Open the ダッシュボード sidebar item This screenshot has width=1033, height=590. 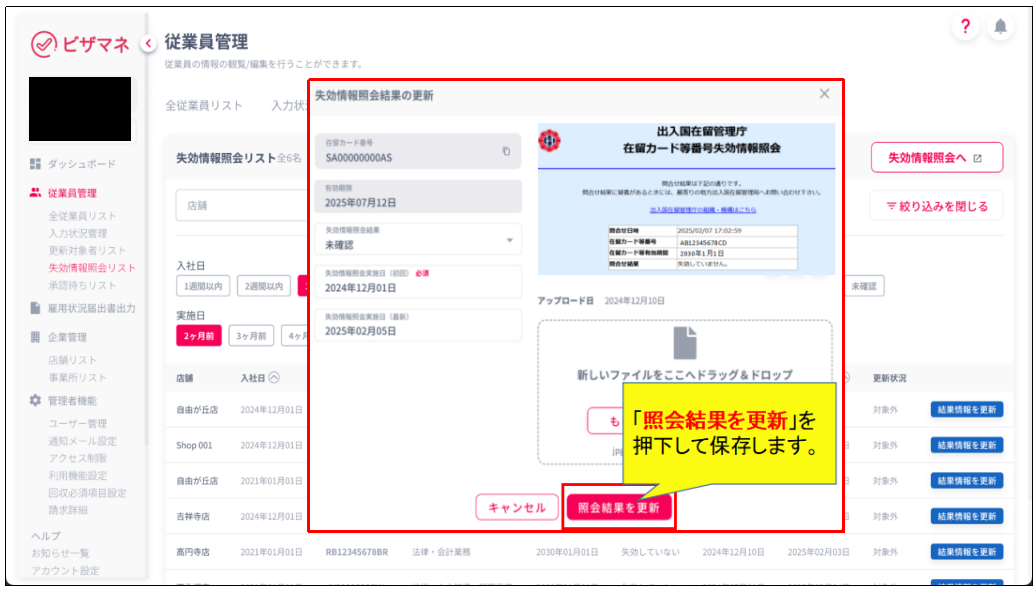[x=81, y=164]
